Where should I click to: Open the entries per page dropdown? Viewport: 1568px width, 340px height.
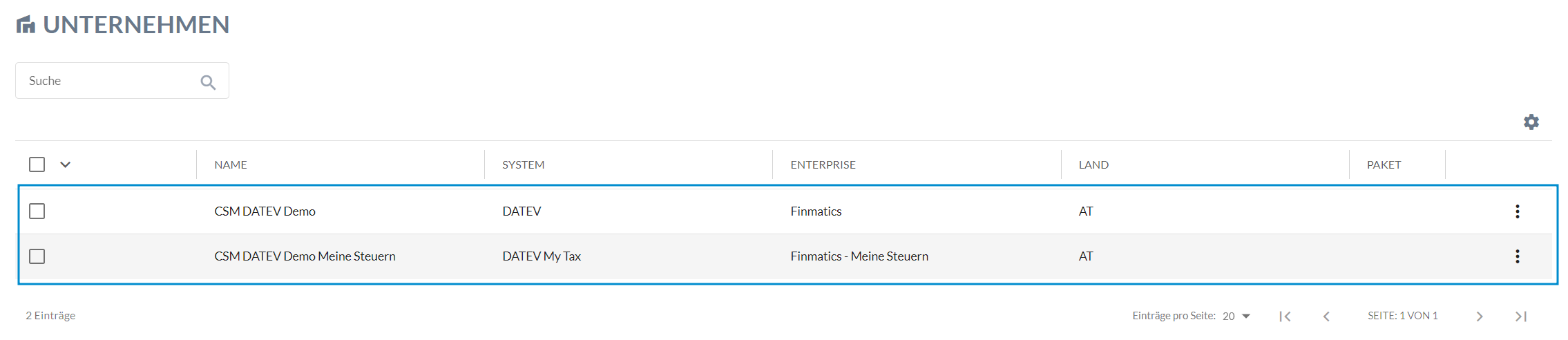click(x=1236, y=316)
